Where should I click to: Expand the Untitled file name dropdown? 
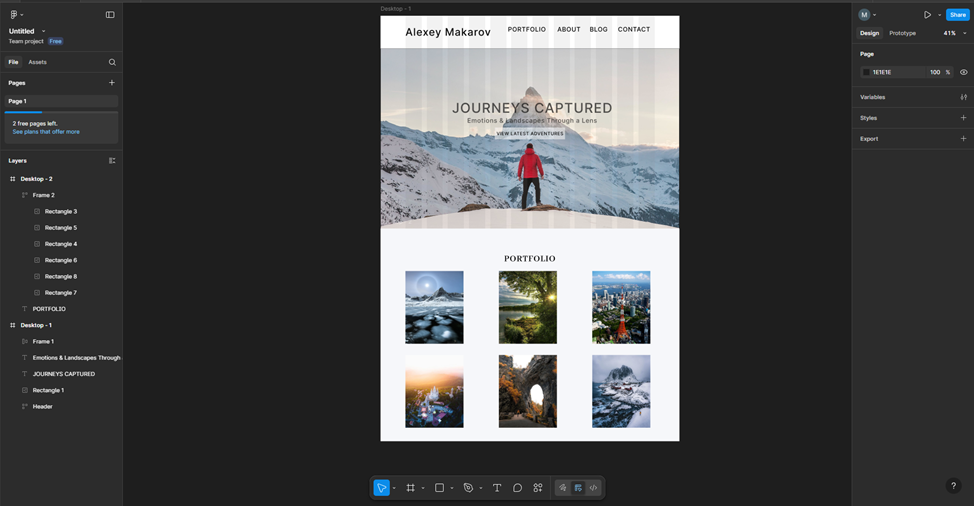point(43,31)
